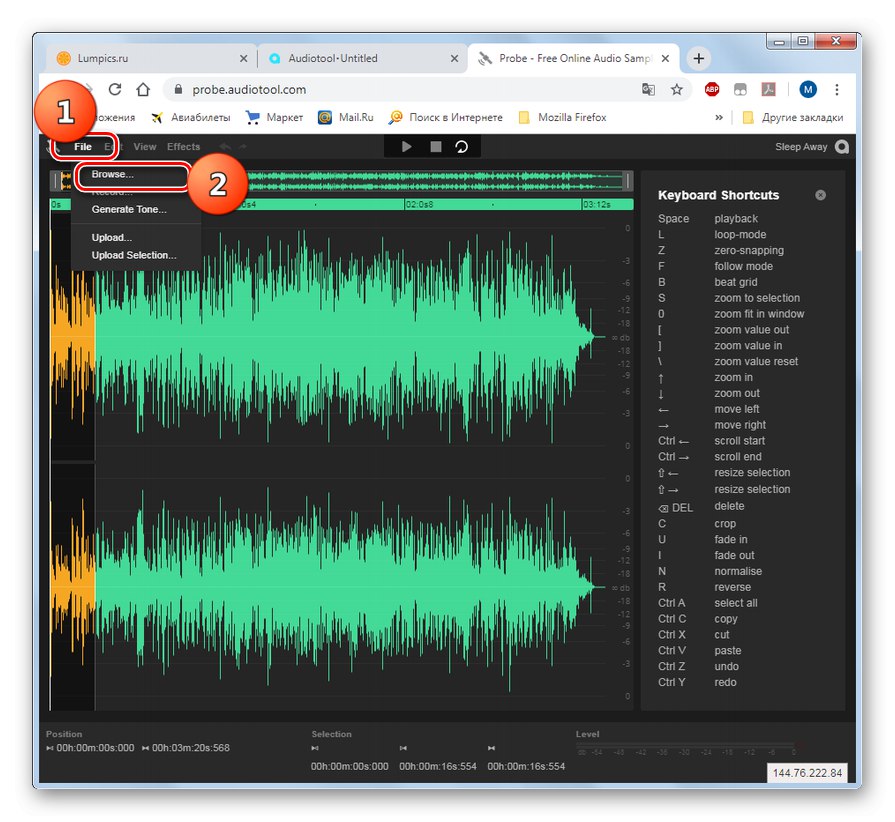Screen dimensions: 895x822
Task: Choose Upload Selection... from the File menu
Action: pos(134,255)
